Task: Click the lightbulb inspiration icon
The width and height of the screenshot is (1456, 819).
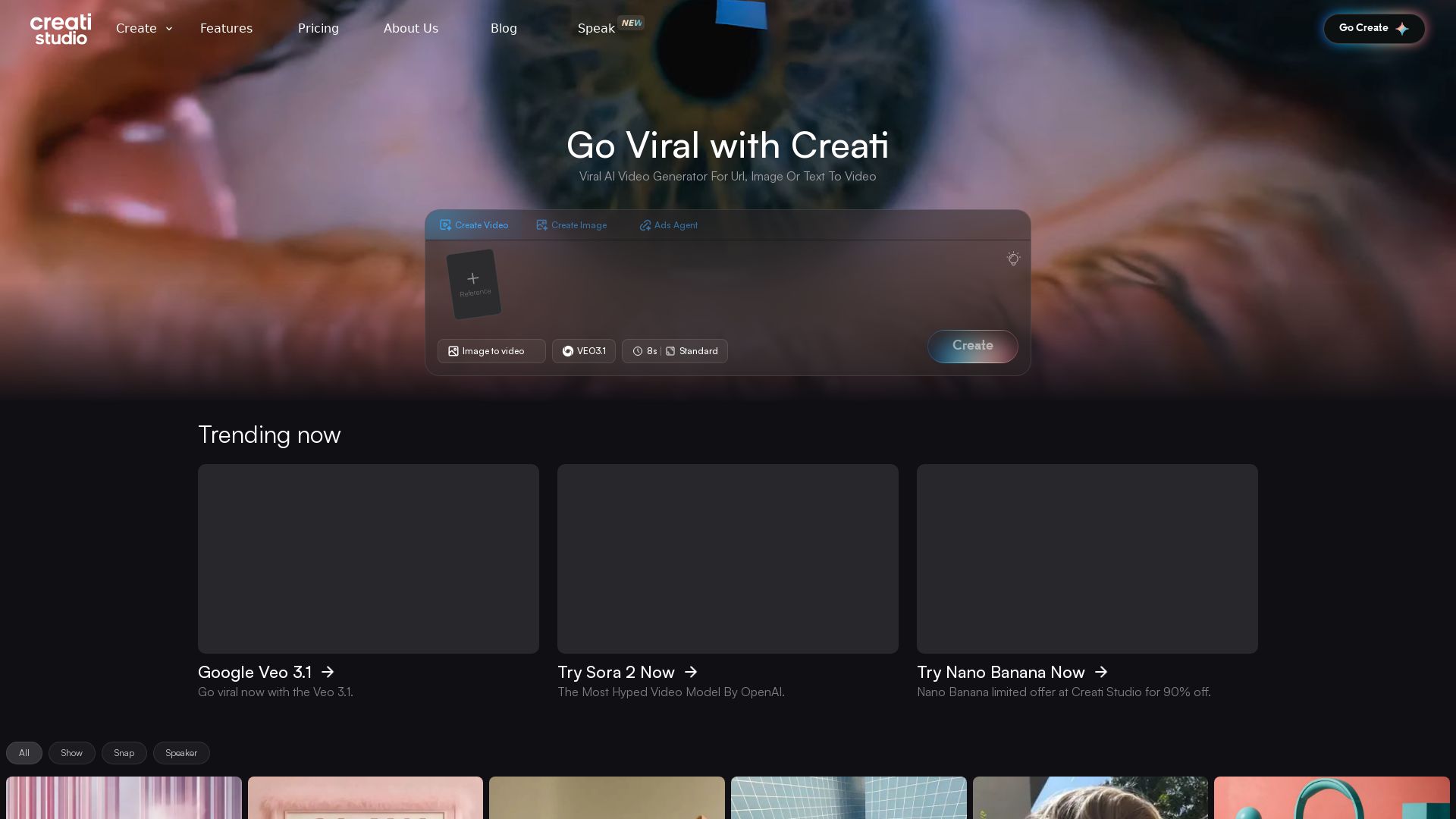Action: coord(1013,259)
